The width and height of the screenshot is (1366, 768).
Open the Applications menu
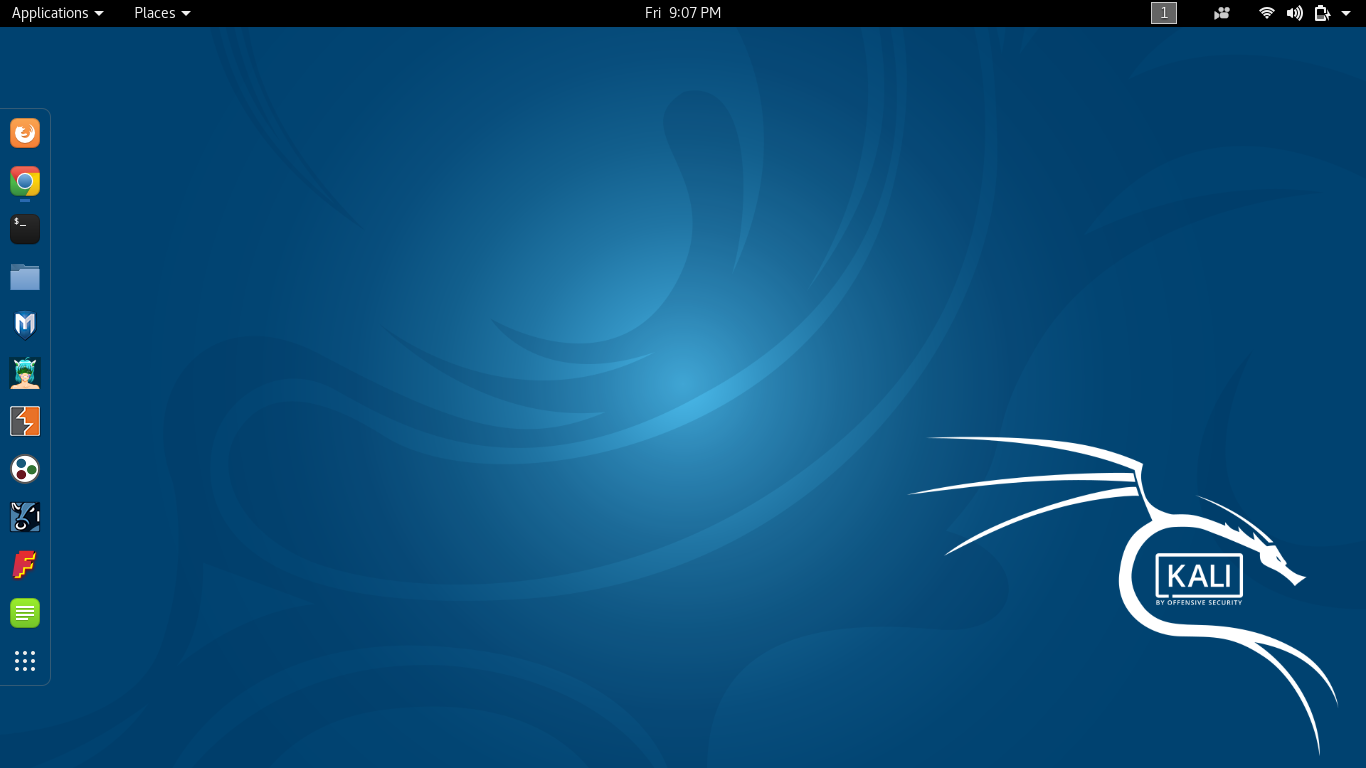[57, 13]
